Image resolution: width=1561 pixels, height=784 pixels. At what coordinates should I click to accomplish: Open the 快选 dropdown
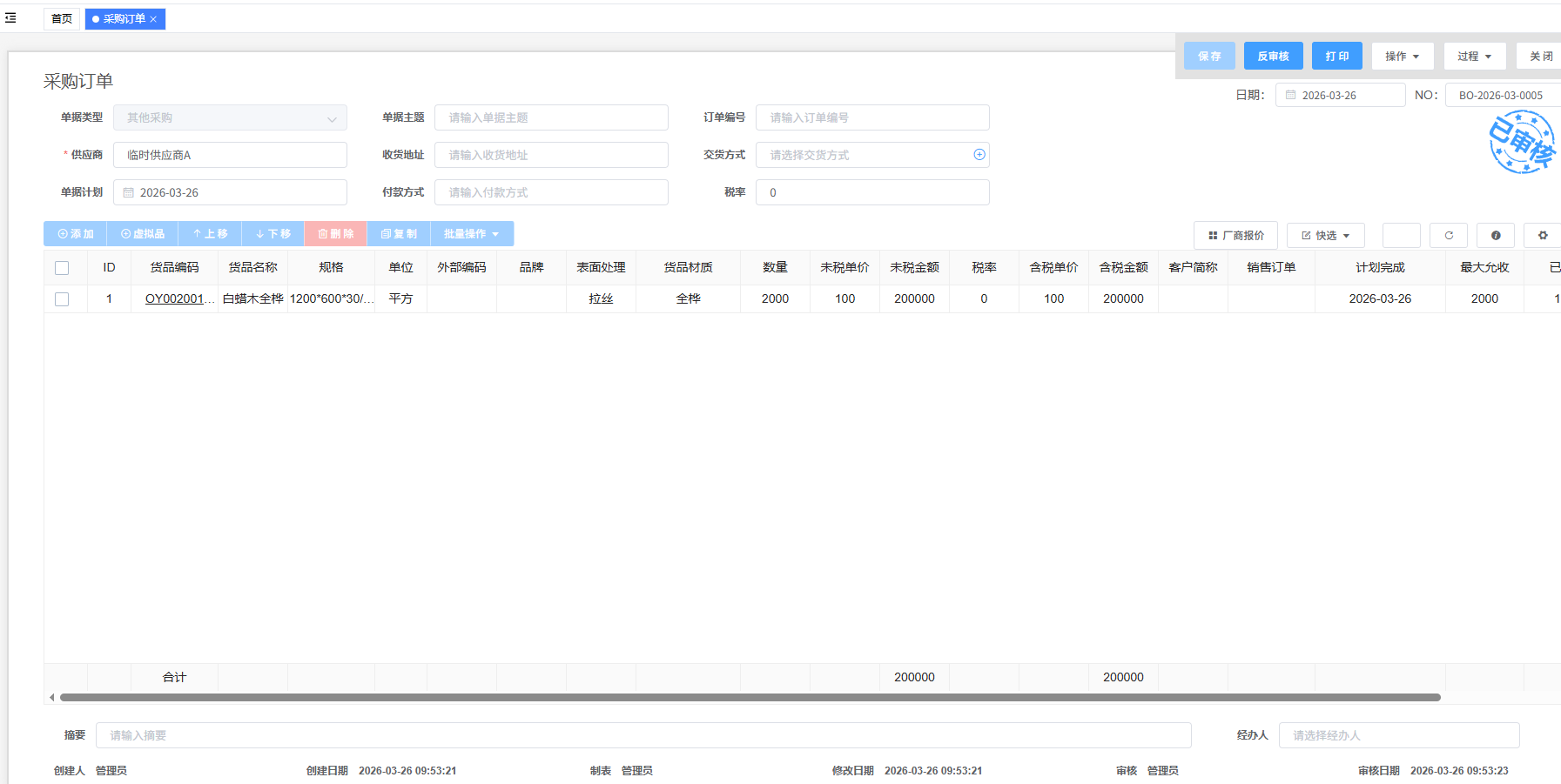click(1325, 236)
